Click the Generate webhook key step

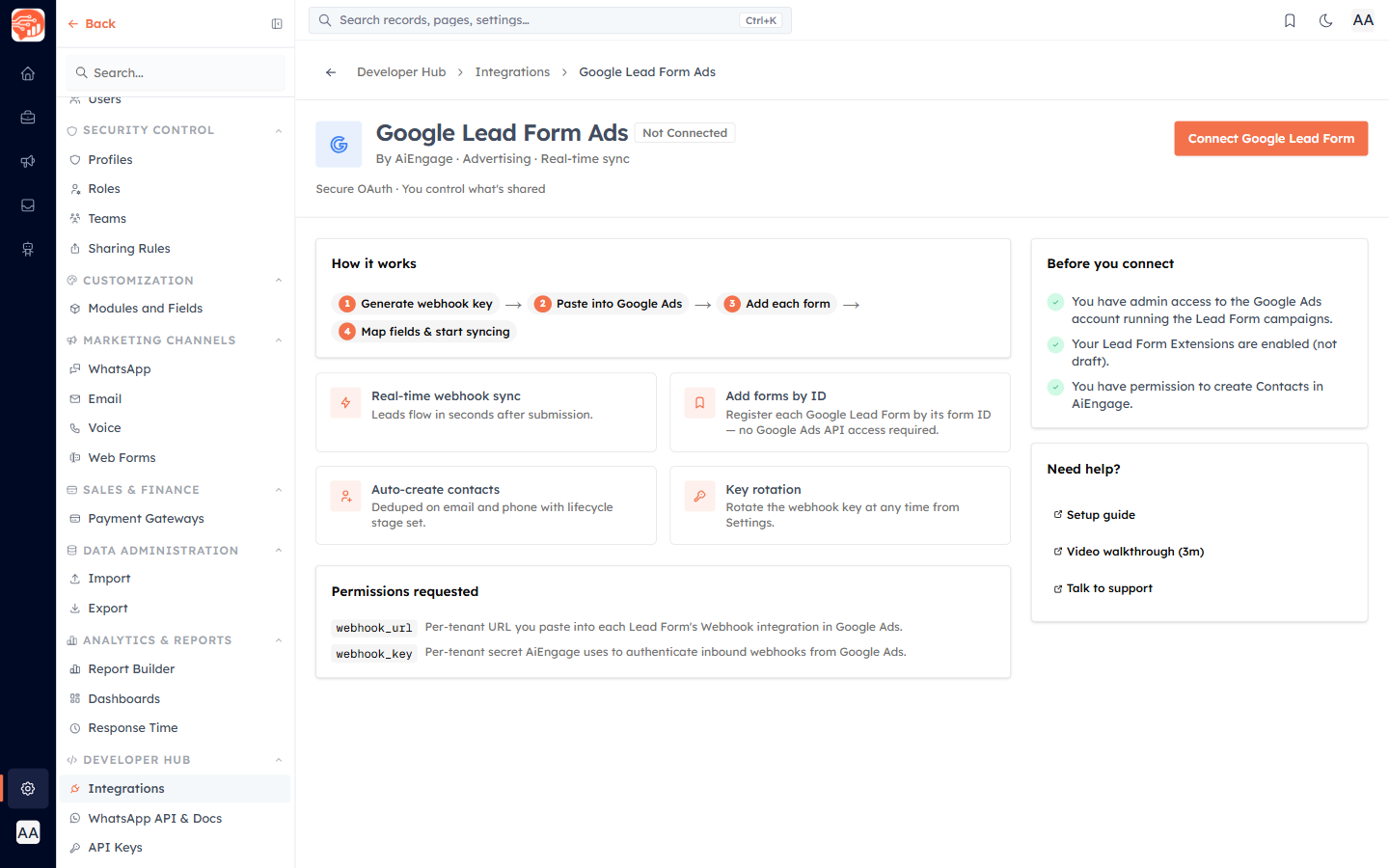click(416, 304)
